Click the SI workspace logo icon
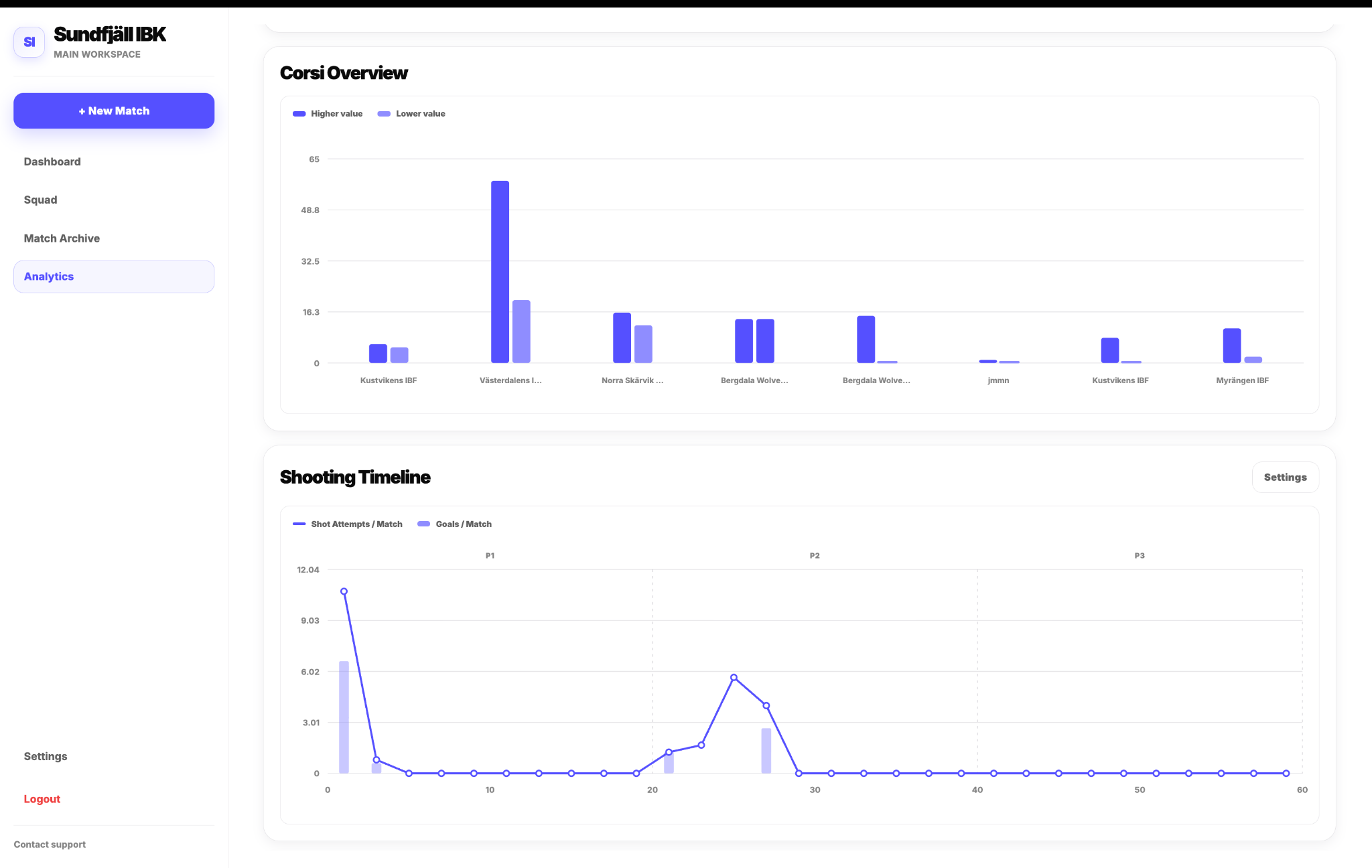Image resolution: width=1372 pixels, height=868 pixels. [x=29, y=42]
